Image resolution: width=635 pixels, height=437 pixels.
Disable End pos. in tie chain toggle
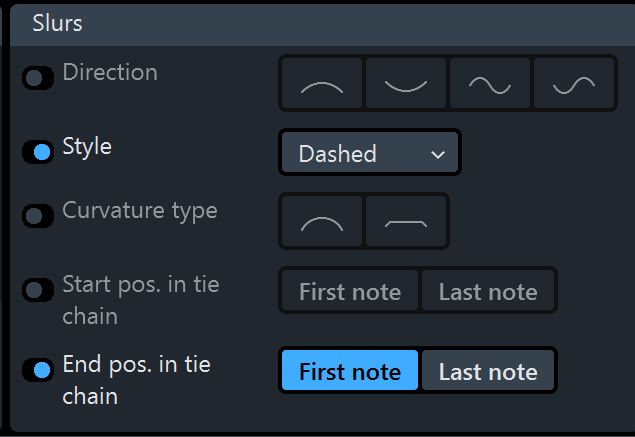38,370
